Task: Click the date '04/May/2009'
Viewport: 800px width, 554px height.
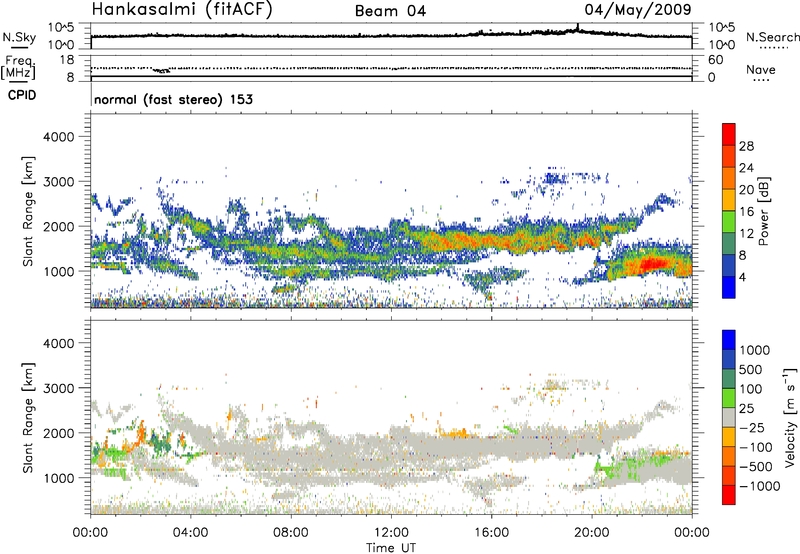Action: (x=638, y=10)
